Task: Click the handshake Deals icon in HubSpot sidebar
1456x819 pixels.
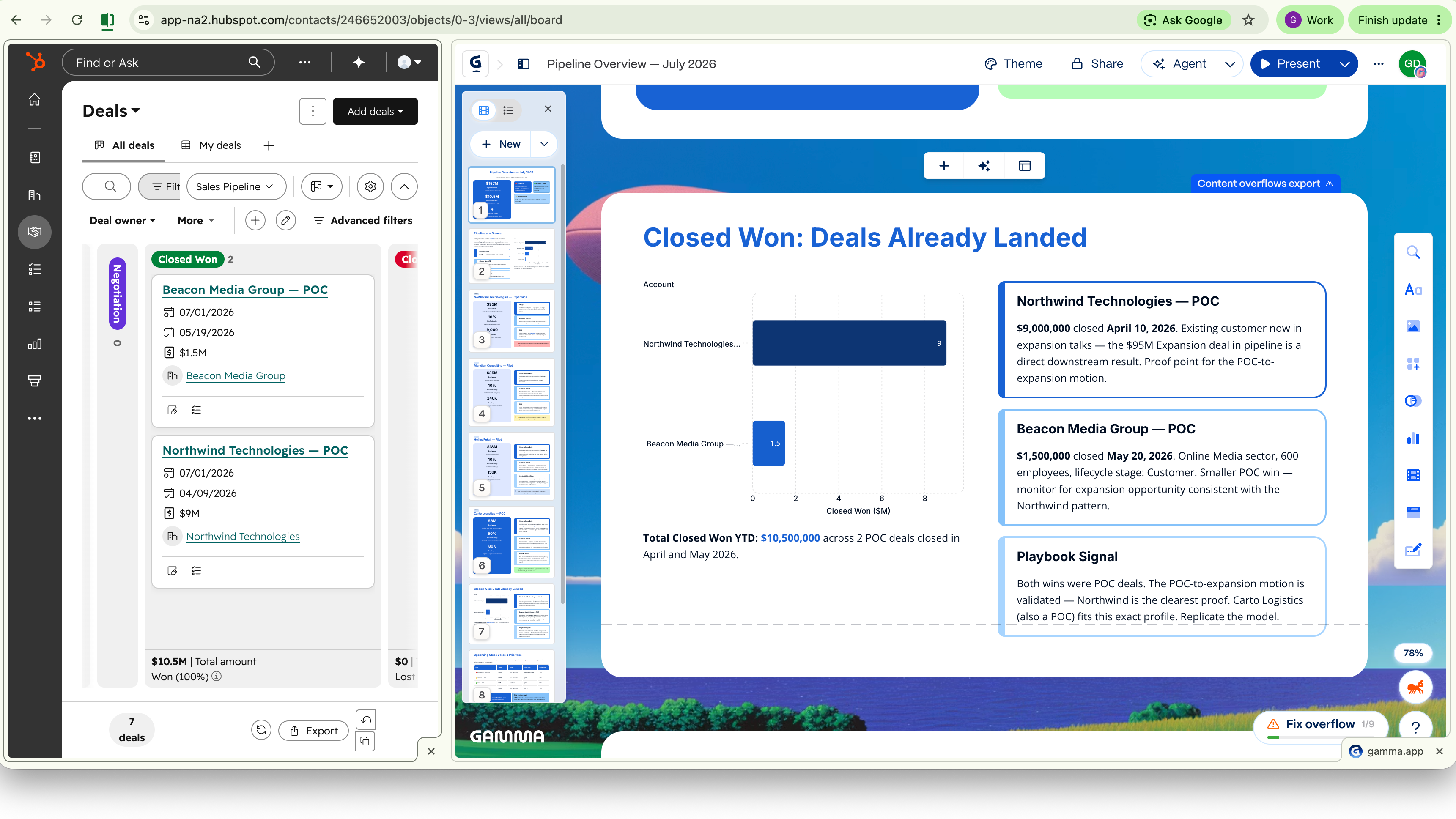Action: pyautogui.click(x=35, y=232)
